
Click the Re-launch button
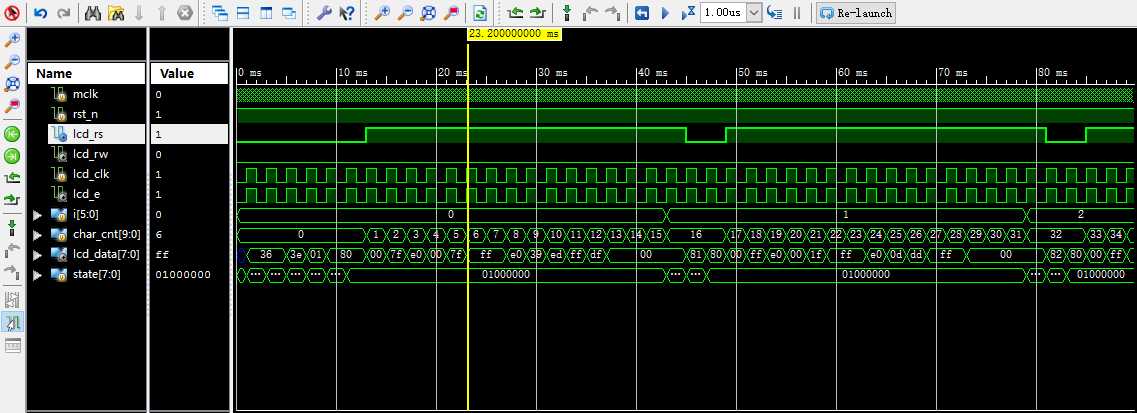[x=856, y=12]
